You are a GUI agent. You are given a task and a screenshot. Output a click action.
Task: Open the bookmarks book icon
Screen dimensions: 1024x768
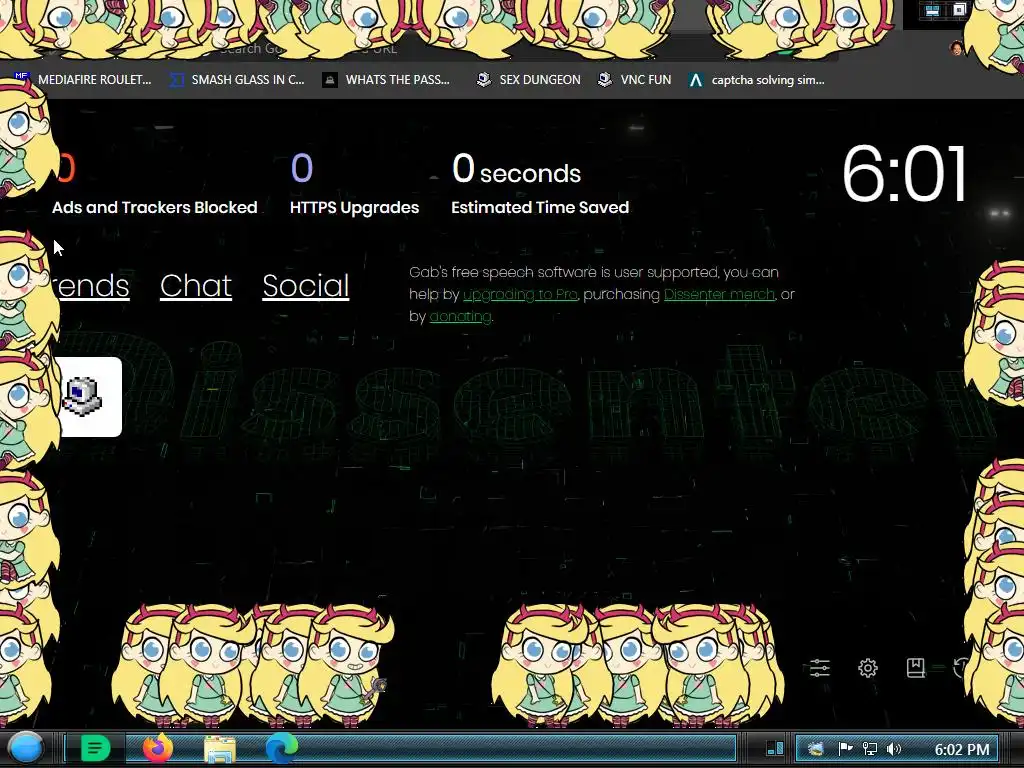tap(916, 667)
